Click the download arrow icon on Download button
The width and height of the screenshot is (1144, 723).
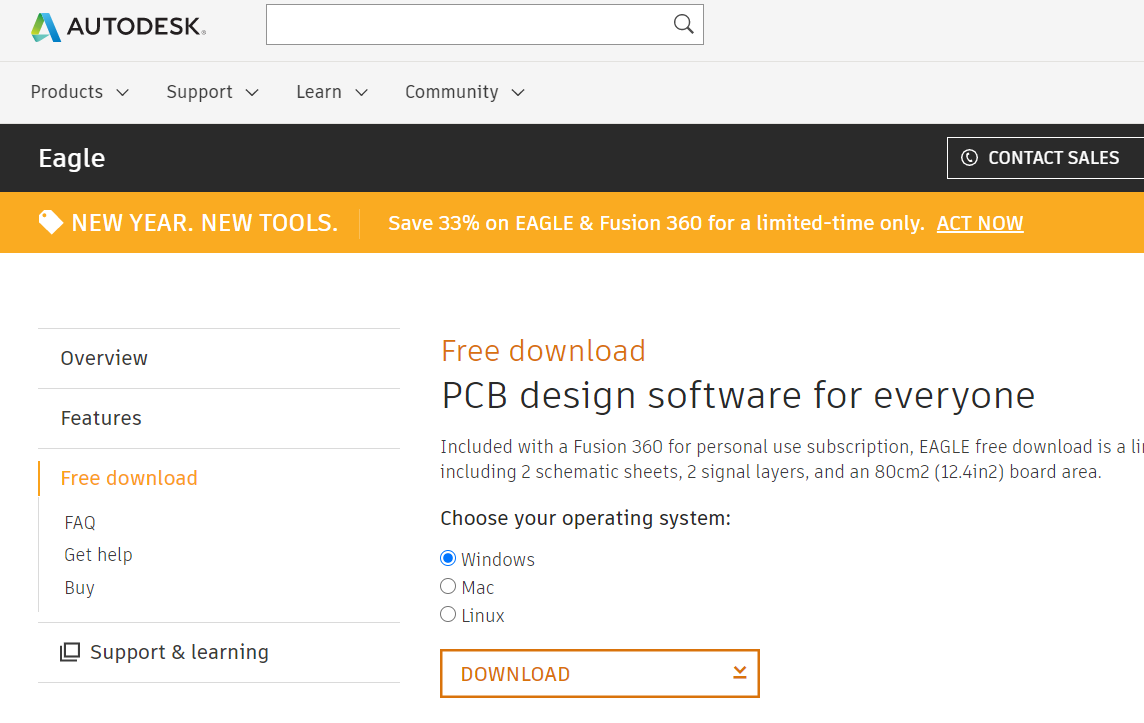click(x=740, y=673)
